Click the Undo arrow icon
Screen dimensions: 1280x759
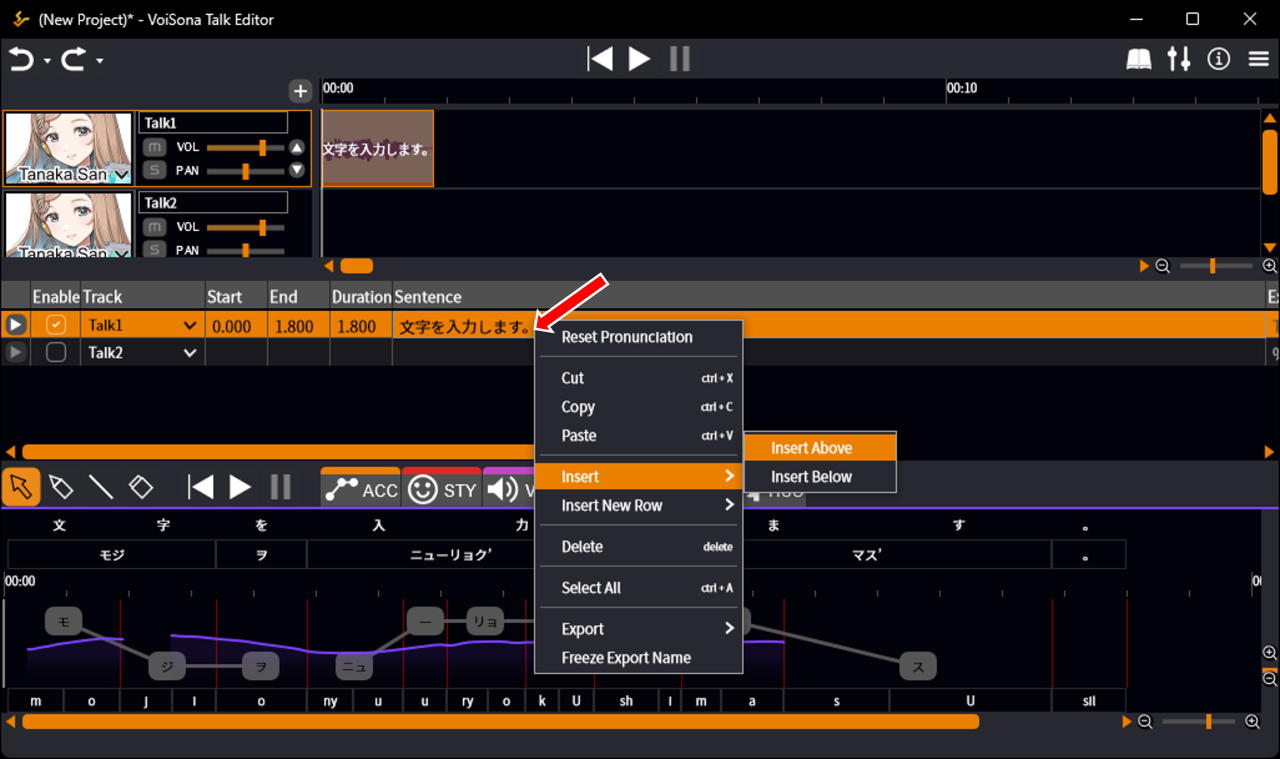(21, 60)
